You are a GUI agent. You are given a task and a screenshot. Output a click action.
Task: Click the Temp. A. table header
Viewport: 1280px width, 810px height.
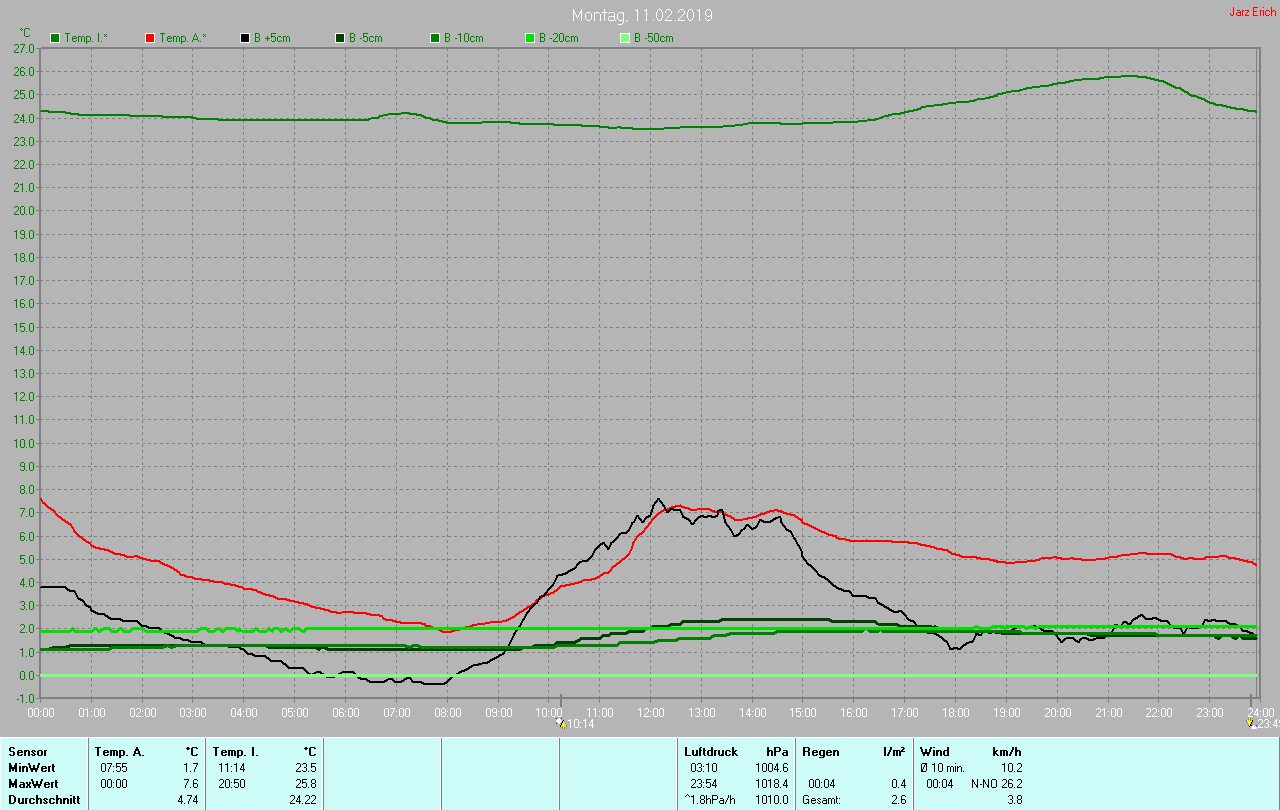119,752
